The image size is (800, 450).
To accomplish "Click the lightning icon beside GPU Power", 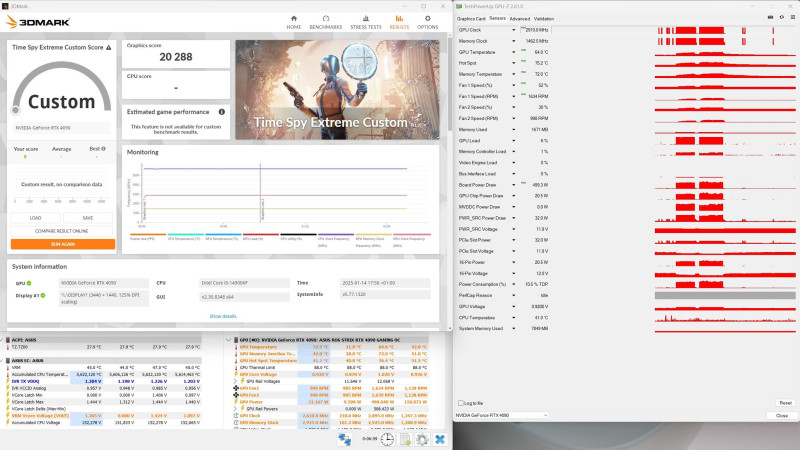I will (236, 402).
